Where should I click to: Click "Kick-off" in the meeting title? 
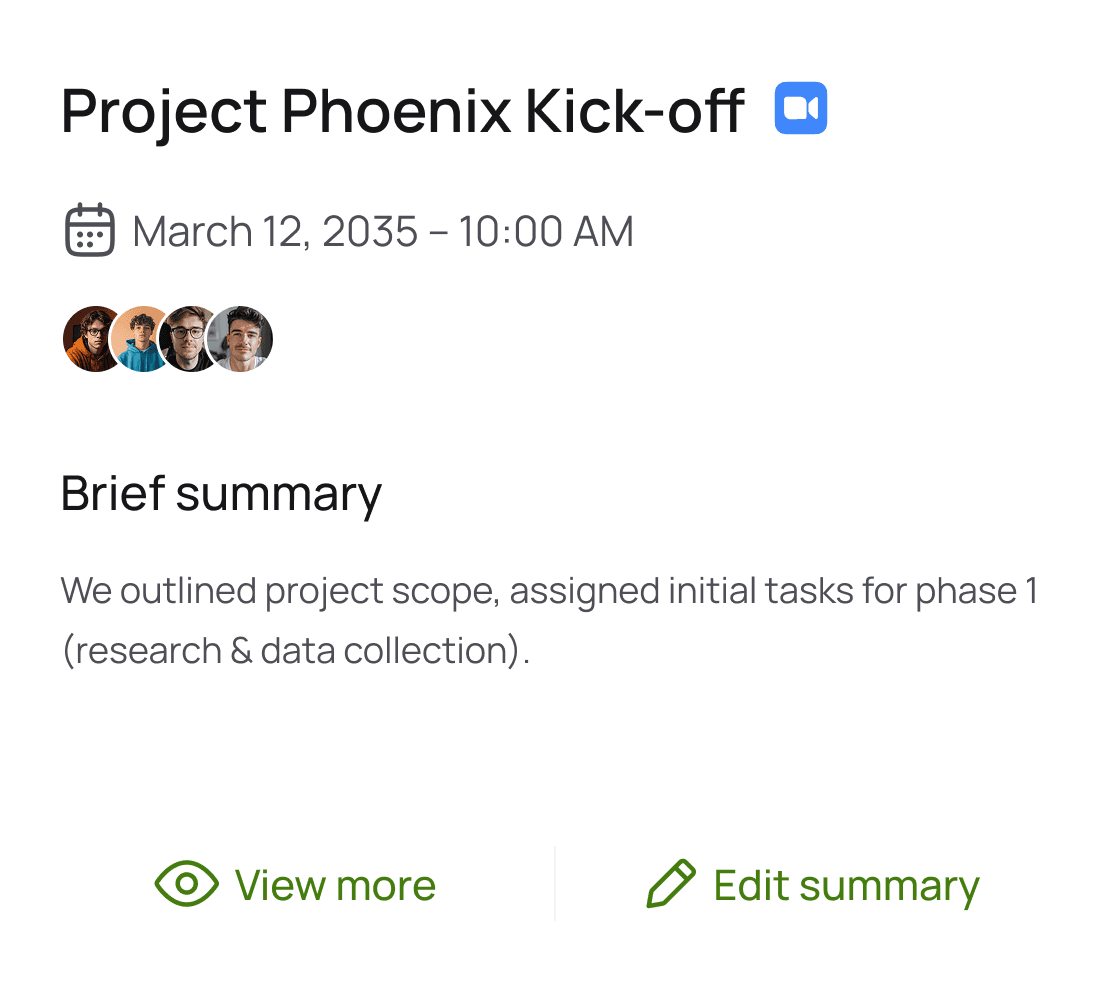(634, 111)
